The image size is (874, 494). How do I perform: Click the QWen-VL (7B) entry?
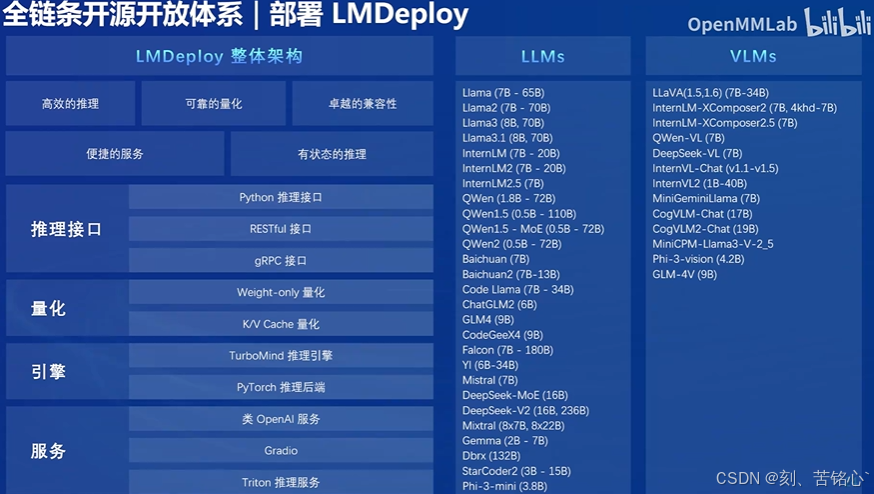688,138
